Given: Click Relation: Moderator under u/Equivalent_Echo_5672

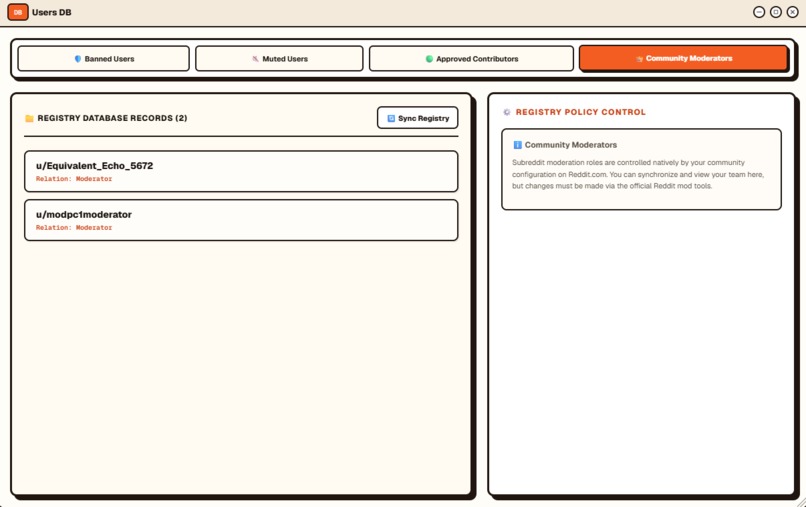Looking at the screenshot, I should click(x=74, y=179).
